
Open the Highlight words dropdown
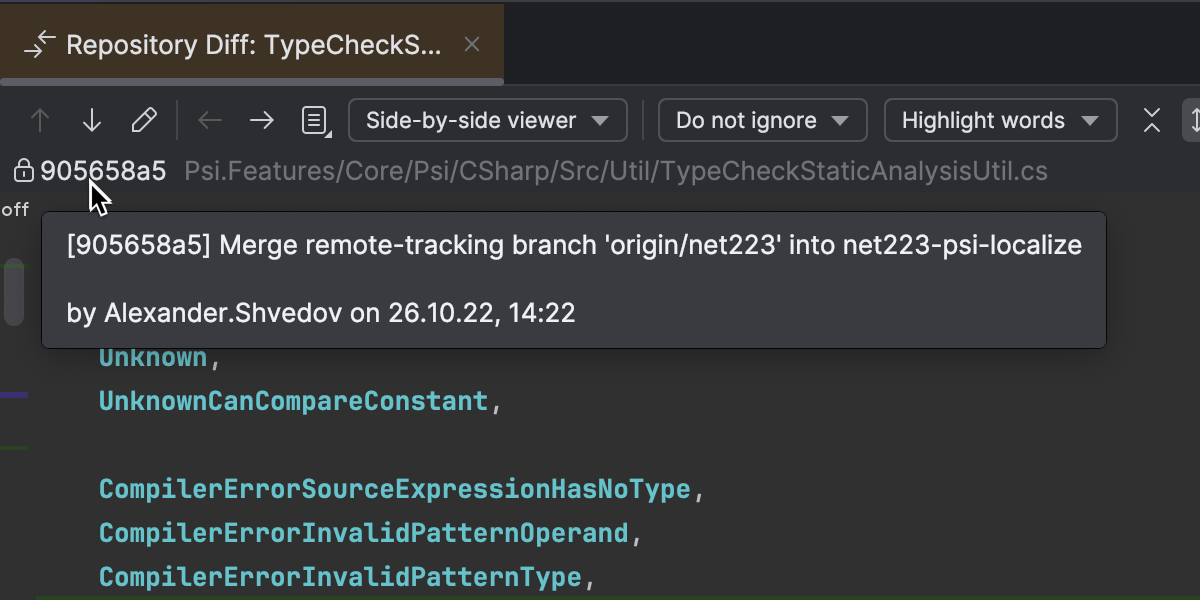click(999, 121)
